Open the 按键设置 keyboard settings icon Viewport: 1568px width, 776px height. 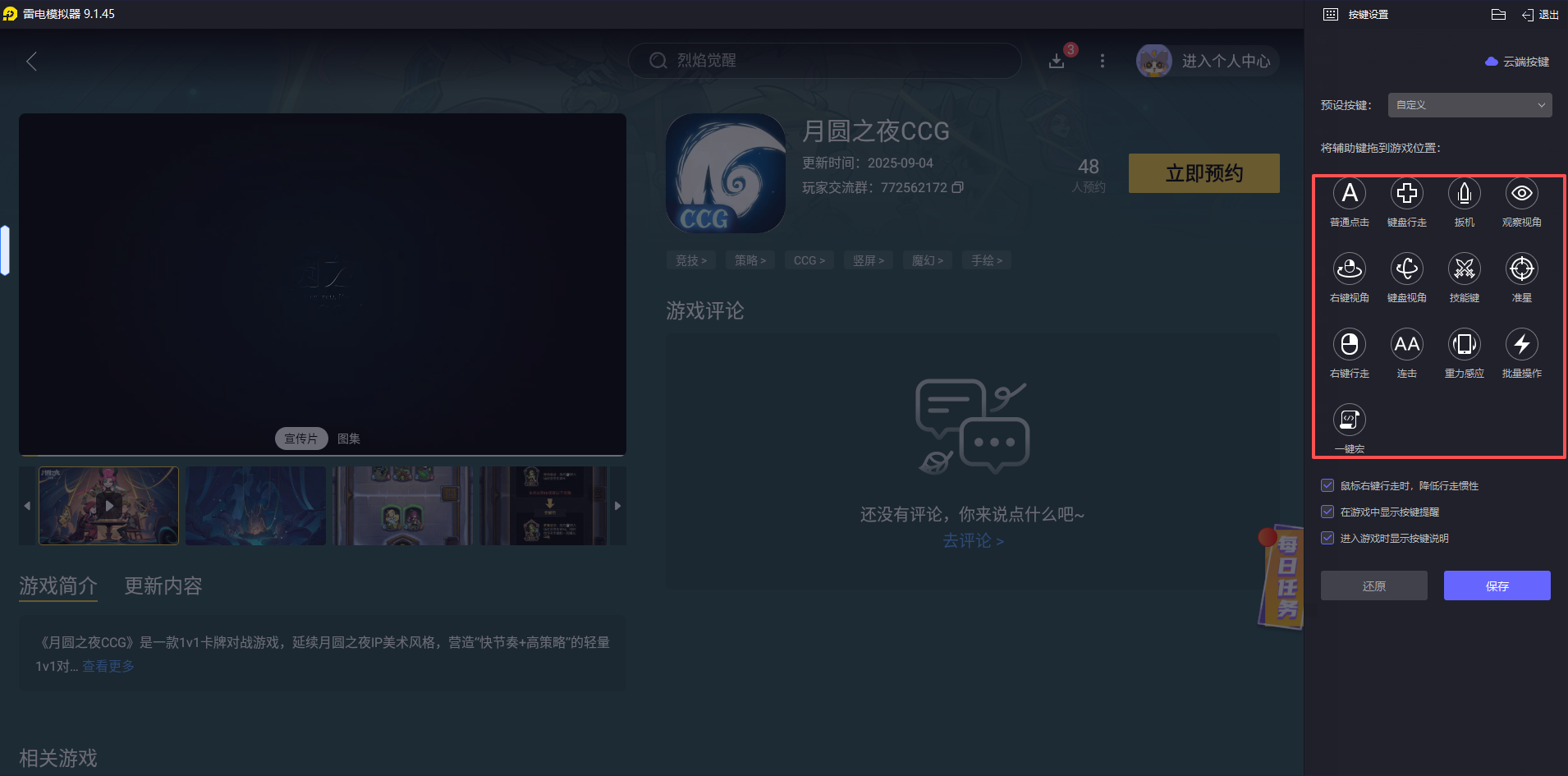click(x=1331, y=14)
